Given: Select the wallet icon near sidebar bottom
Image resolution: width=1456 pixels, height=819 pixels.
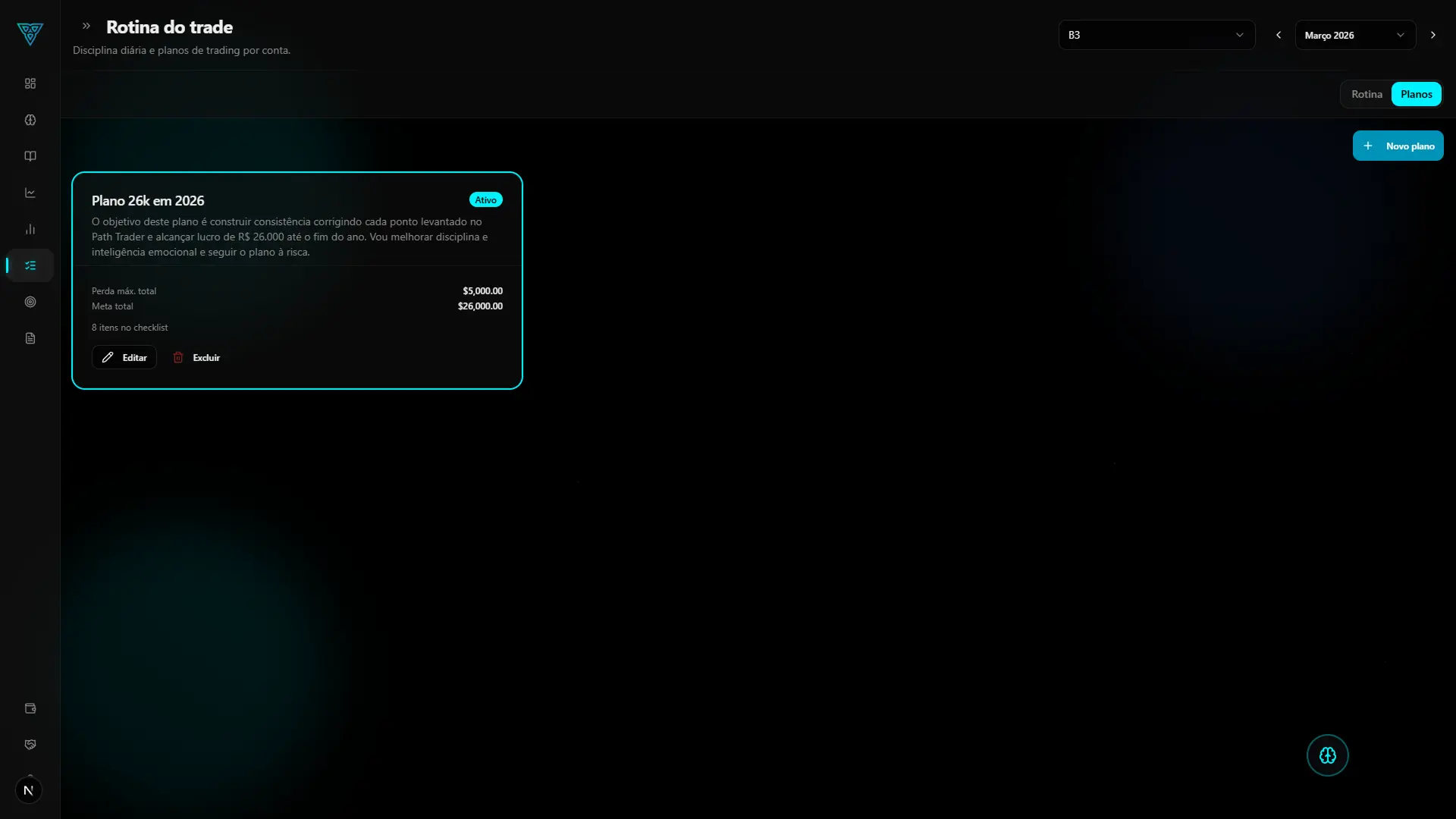Looking at the screenshot, I should coord(29,708).
